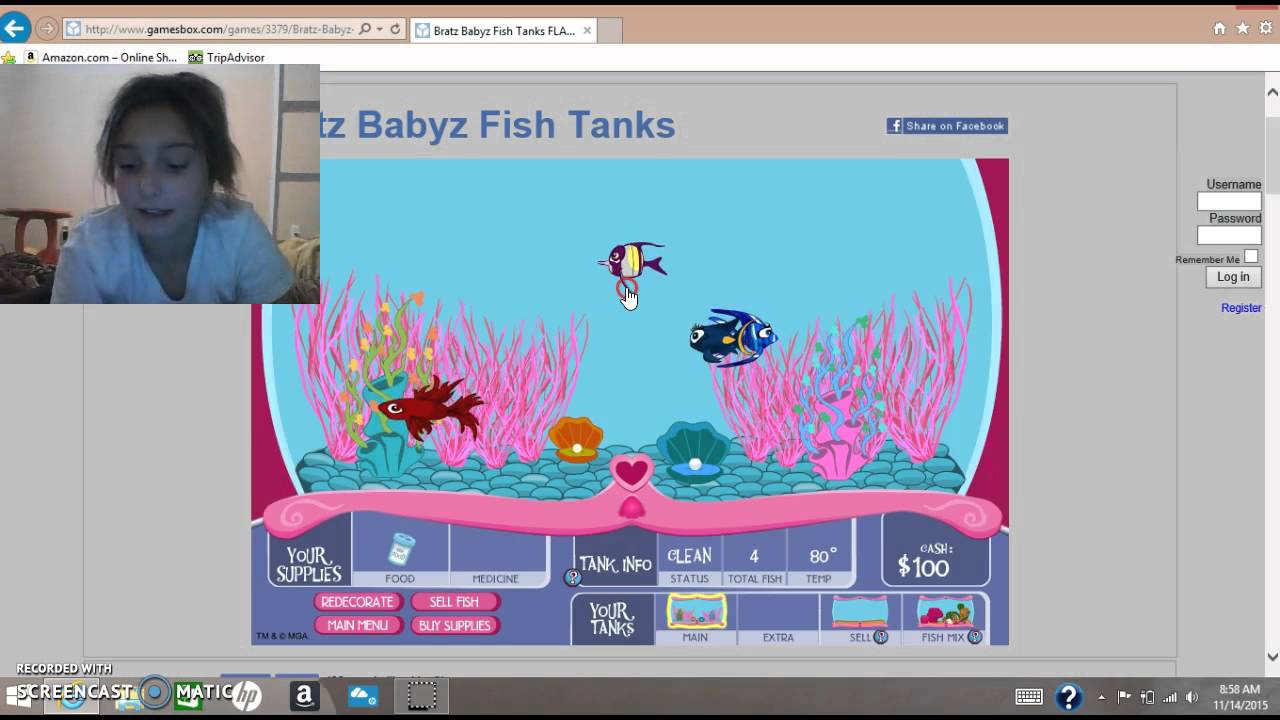This screenshot has width=1280, height=720.
Task: Go to Main Menu button
Action: click(357, 625)
